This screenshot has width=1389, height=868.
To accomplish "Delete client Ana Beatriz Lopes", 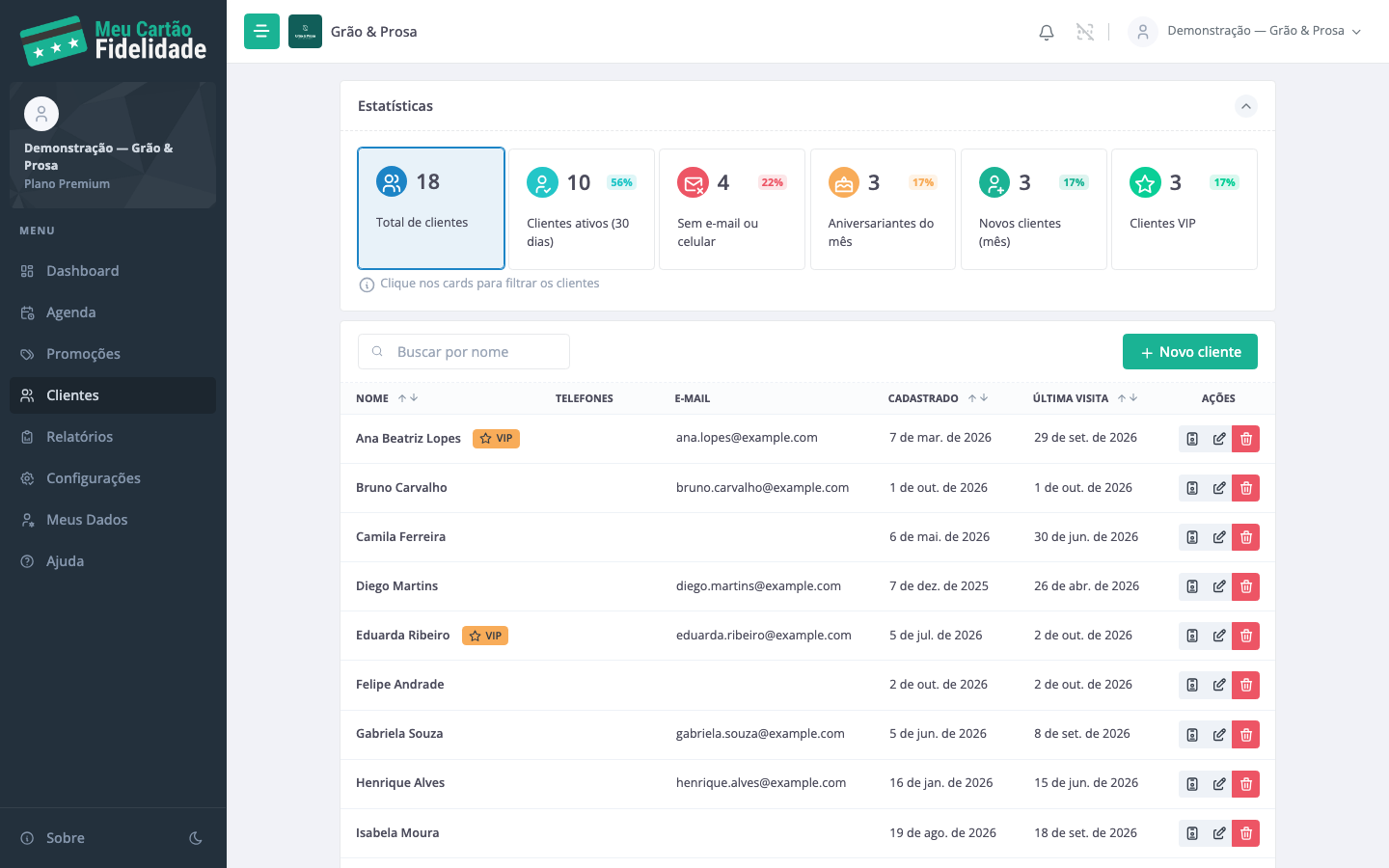I will click(1246, 439).
